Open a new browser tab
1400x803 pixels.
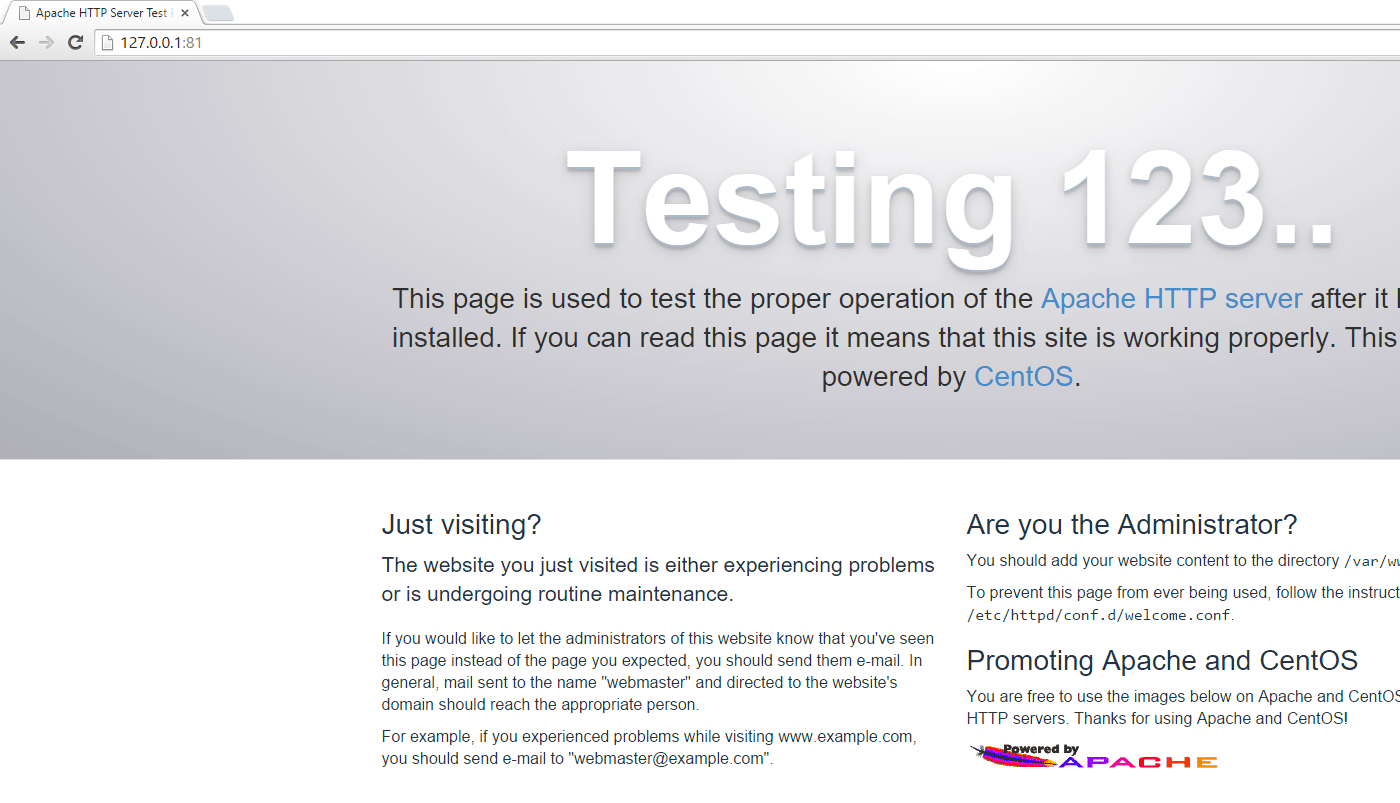pos(218,13)
